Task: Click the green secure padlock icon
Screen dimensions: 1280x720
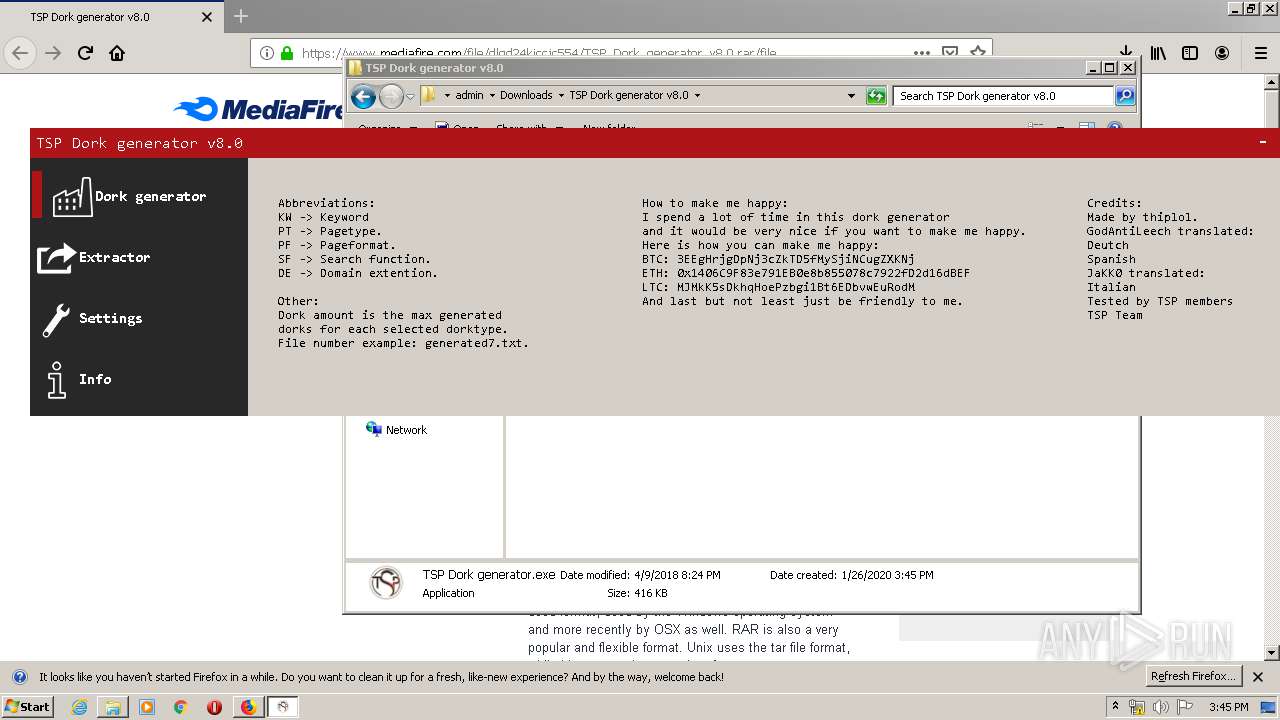Action: click(287, 53)
